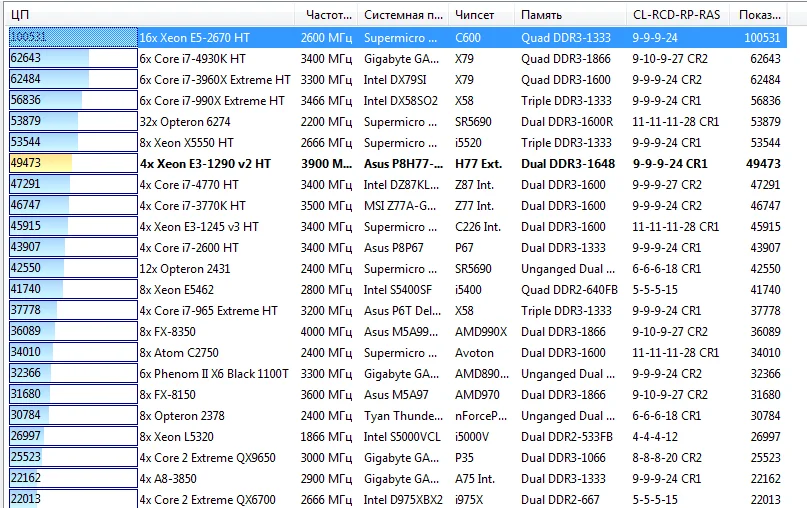Click the Quad DDR3-1866 memory cell
The height and width of the screenshot is (508, 807).
point(566,59)
